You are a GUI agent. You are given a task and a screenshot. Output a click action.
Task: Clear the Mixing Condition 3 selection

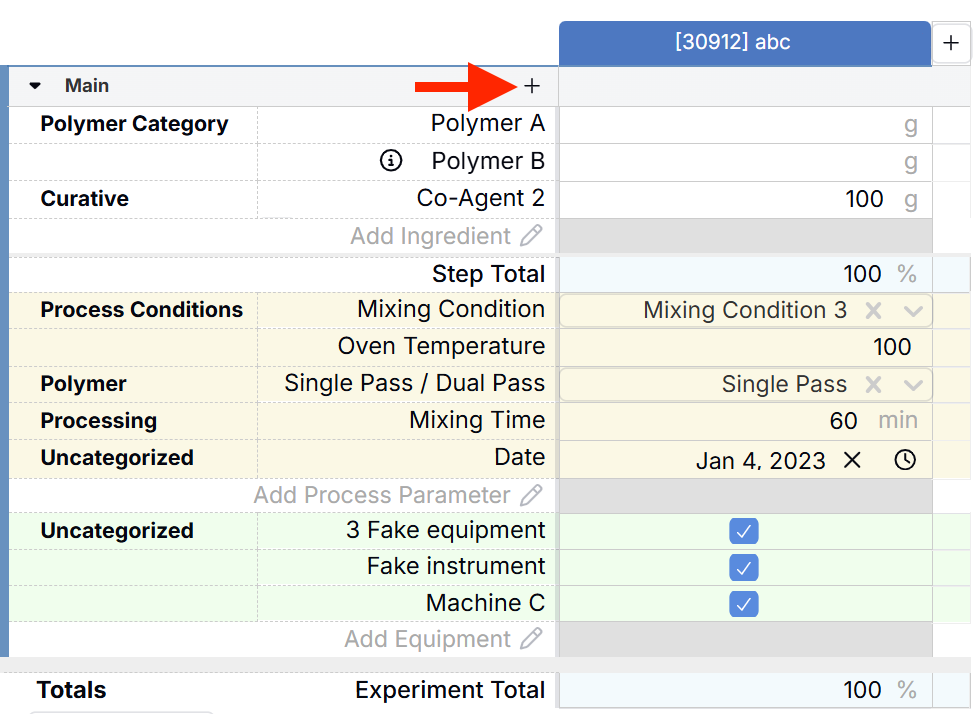pos(874,310)
